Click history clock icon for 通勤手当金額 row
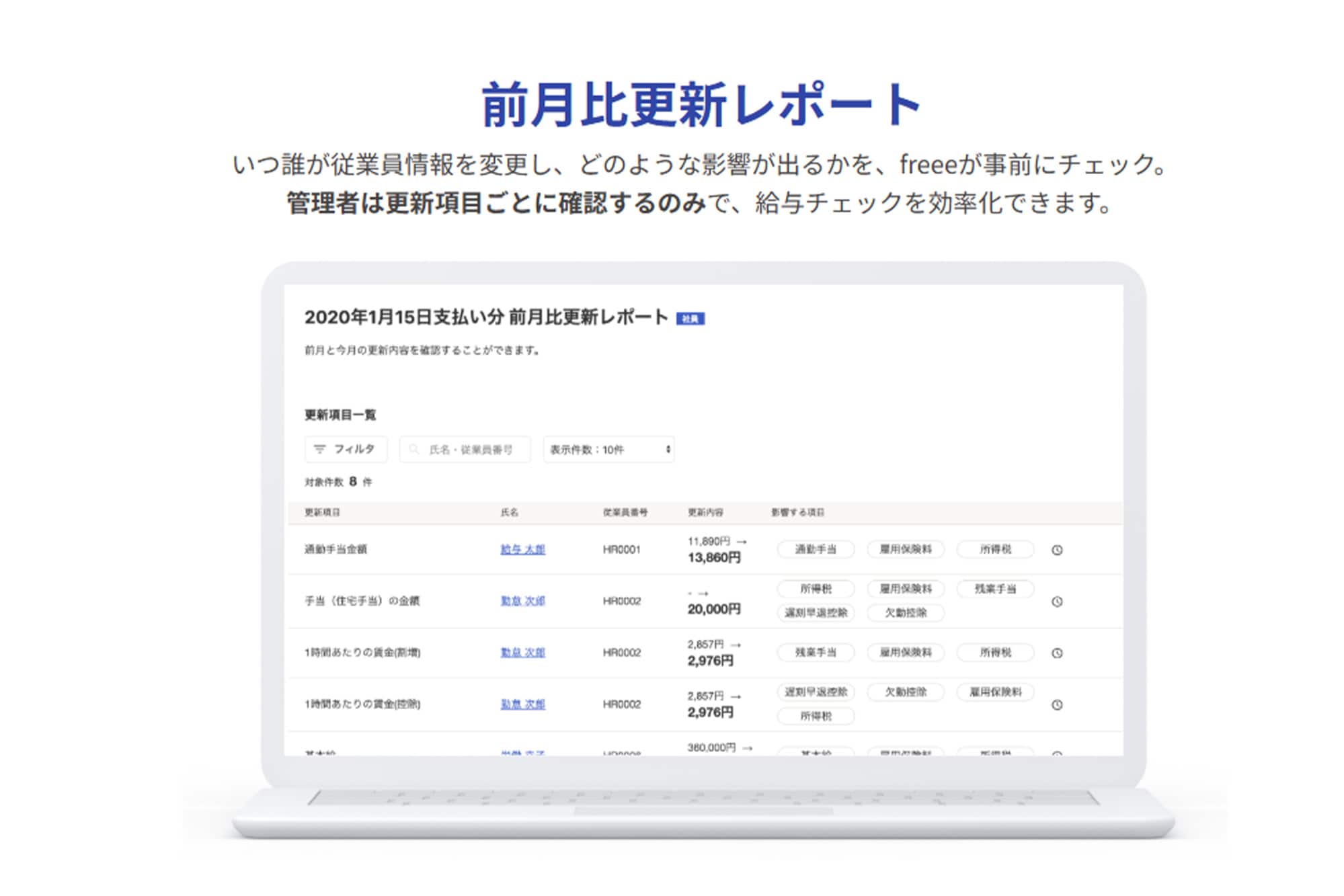 pyautogui.click(x=1056, y=550)
